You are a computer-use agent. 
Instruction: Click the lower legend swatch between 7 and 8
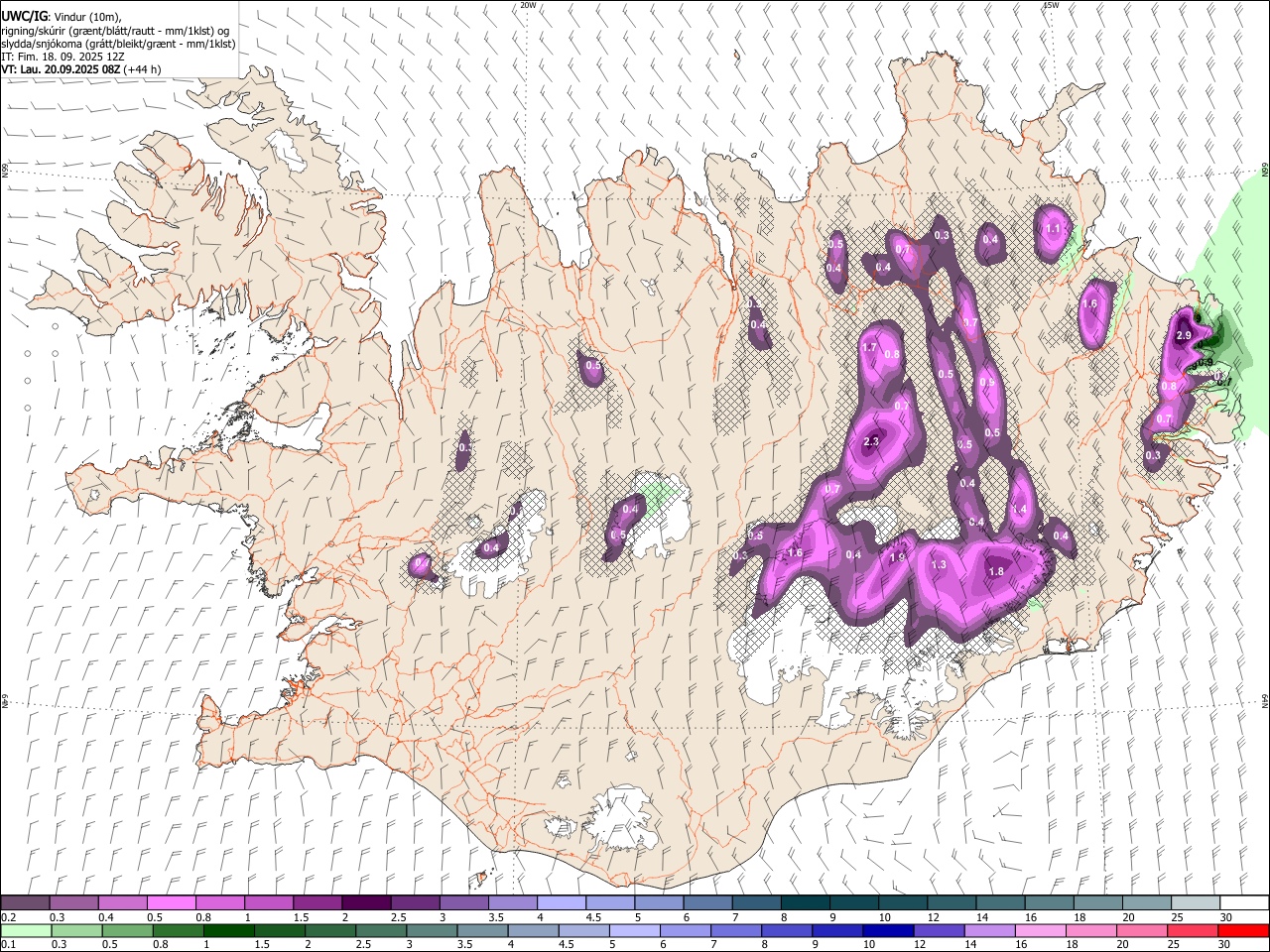click(735, 930)
